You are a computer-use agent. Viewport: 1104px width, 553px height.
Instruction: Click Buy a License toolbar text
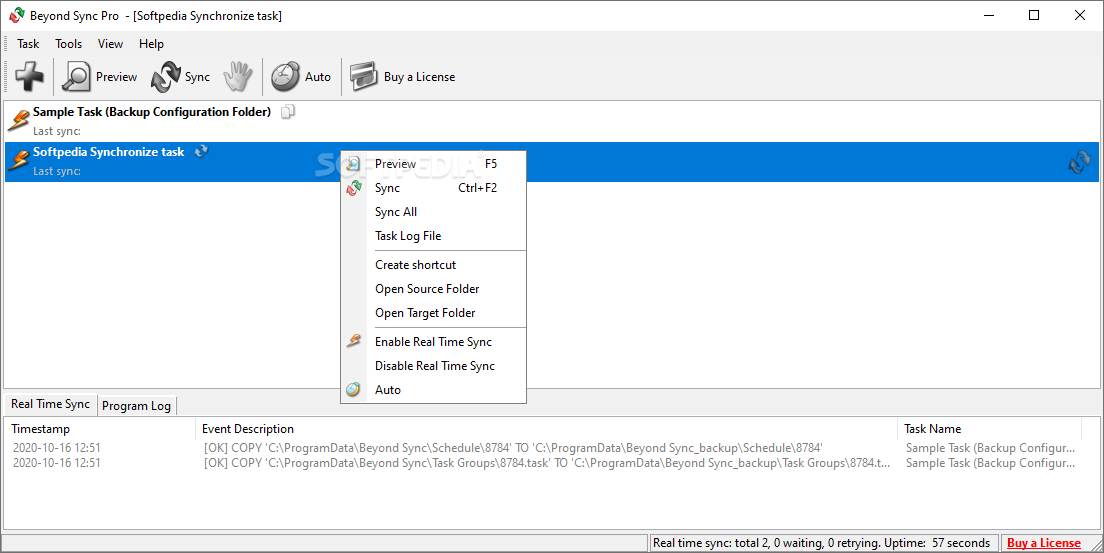click(420, 77)
